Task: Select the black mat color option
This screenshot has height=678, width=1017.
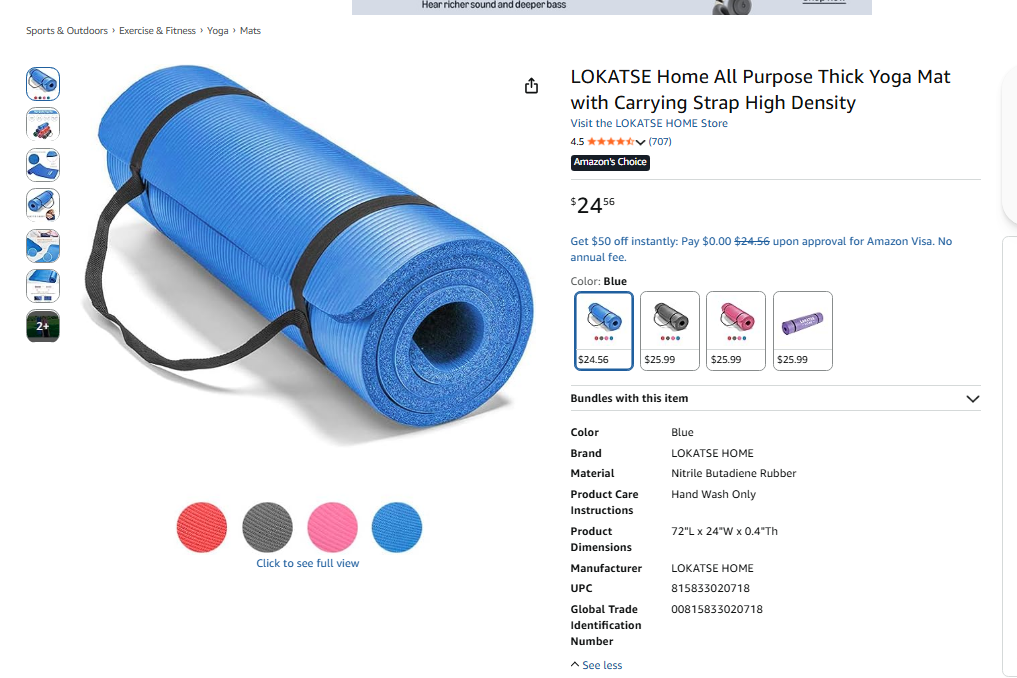Action: [669, 331]
